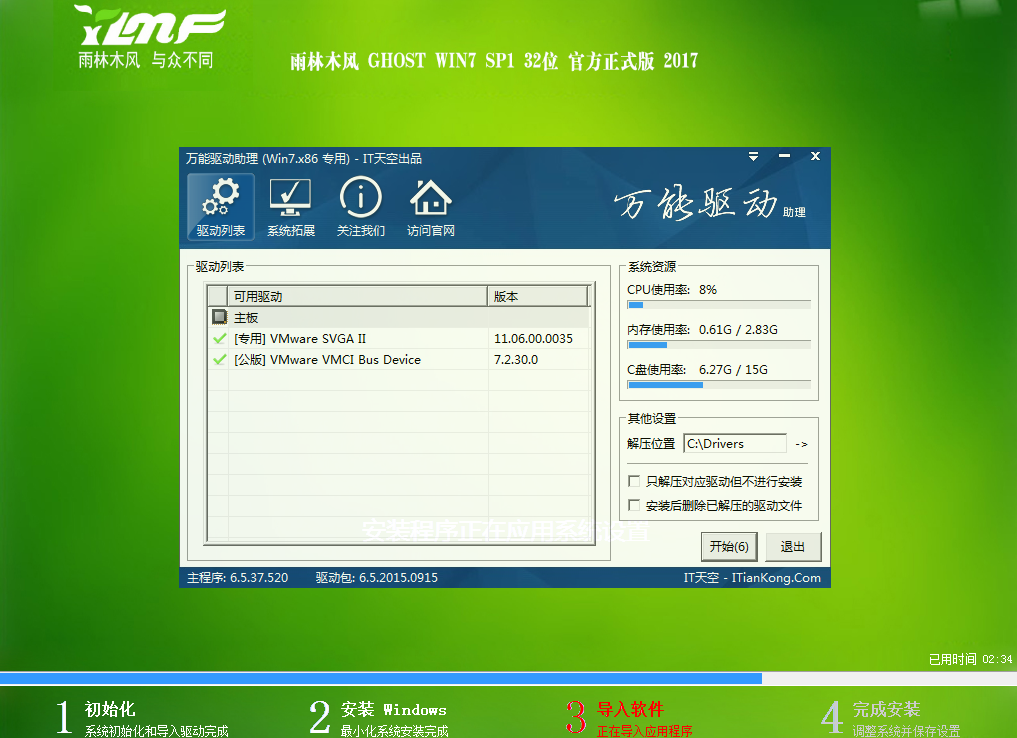Uncheck the VMware SVGA II driver checkmark
The width and height of the screenshot is (1017, 738).
[x=219, y=339]
